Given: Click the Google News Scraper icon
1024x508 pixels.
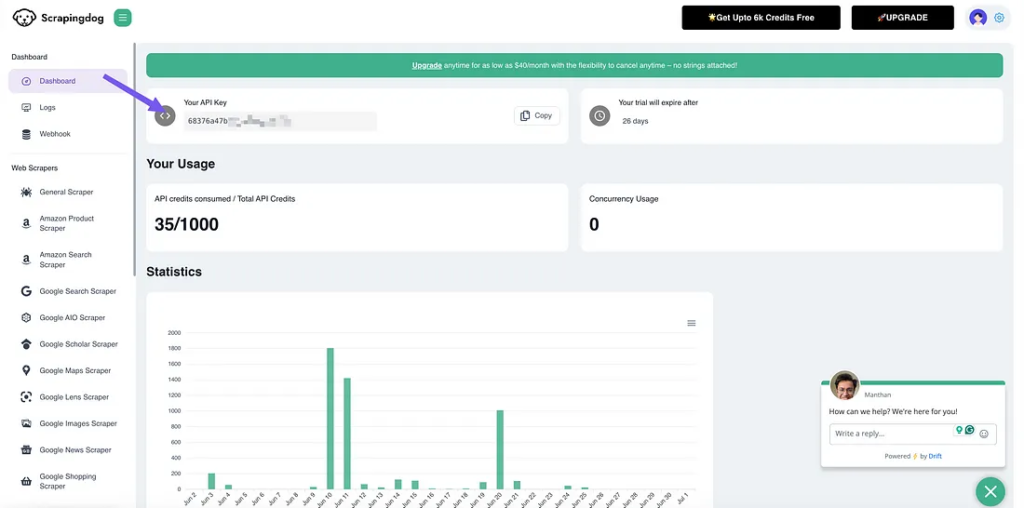Looking at the screenshot, I should [x=26, y=450].
